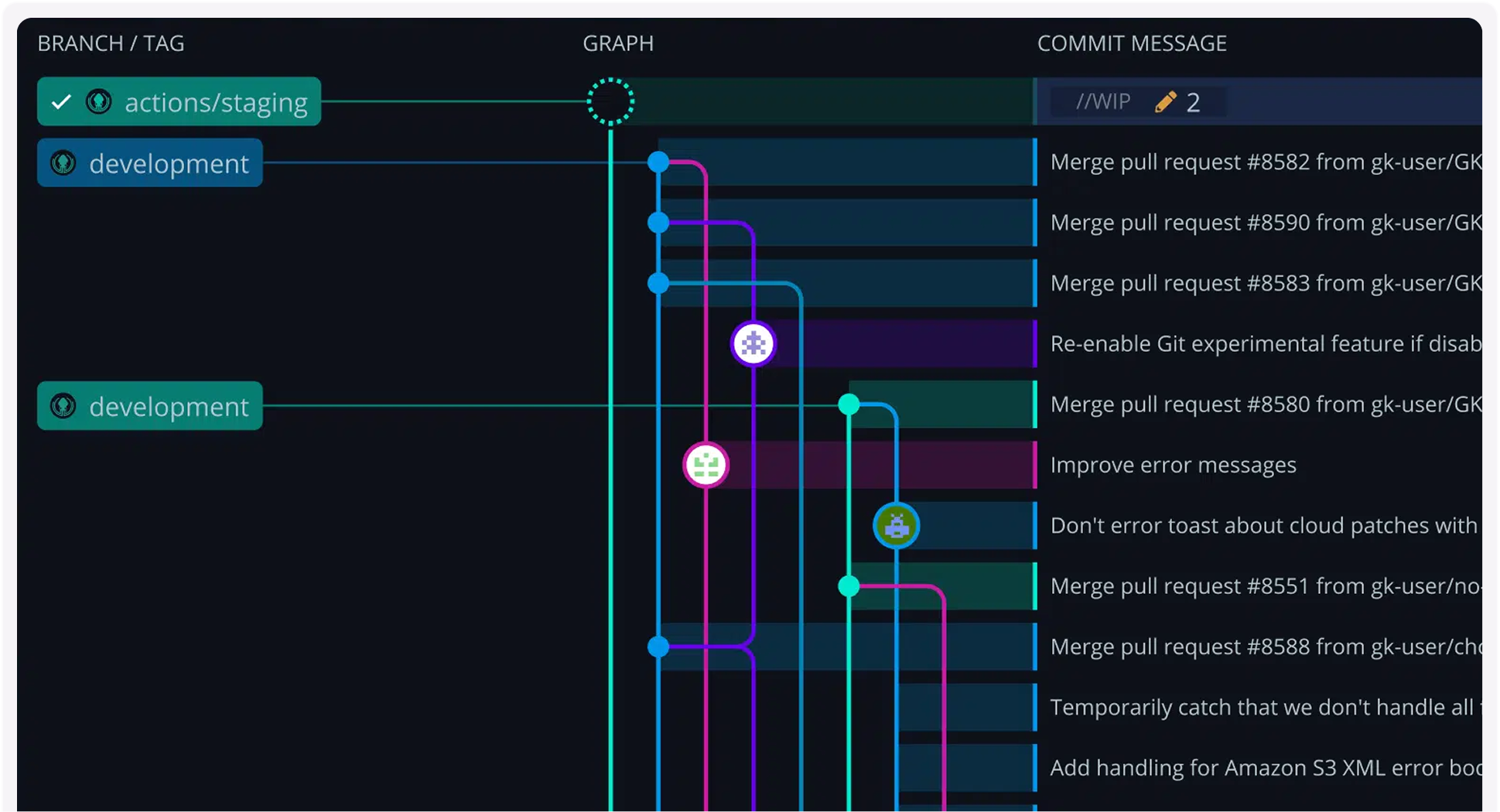Select teal commit node for pull request #8551
1500x812 pixels.
tap(849, 586)
